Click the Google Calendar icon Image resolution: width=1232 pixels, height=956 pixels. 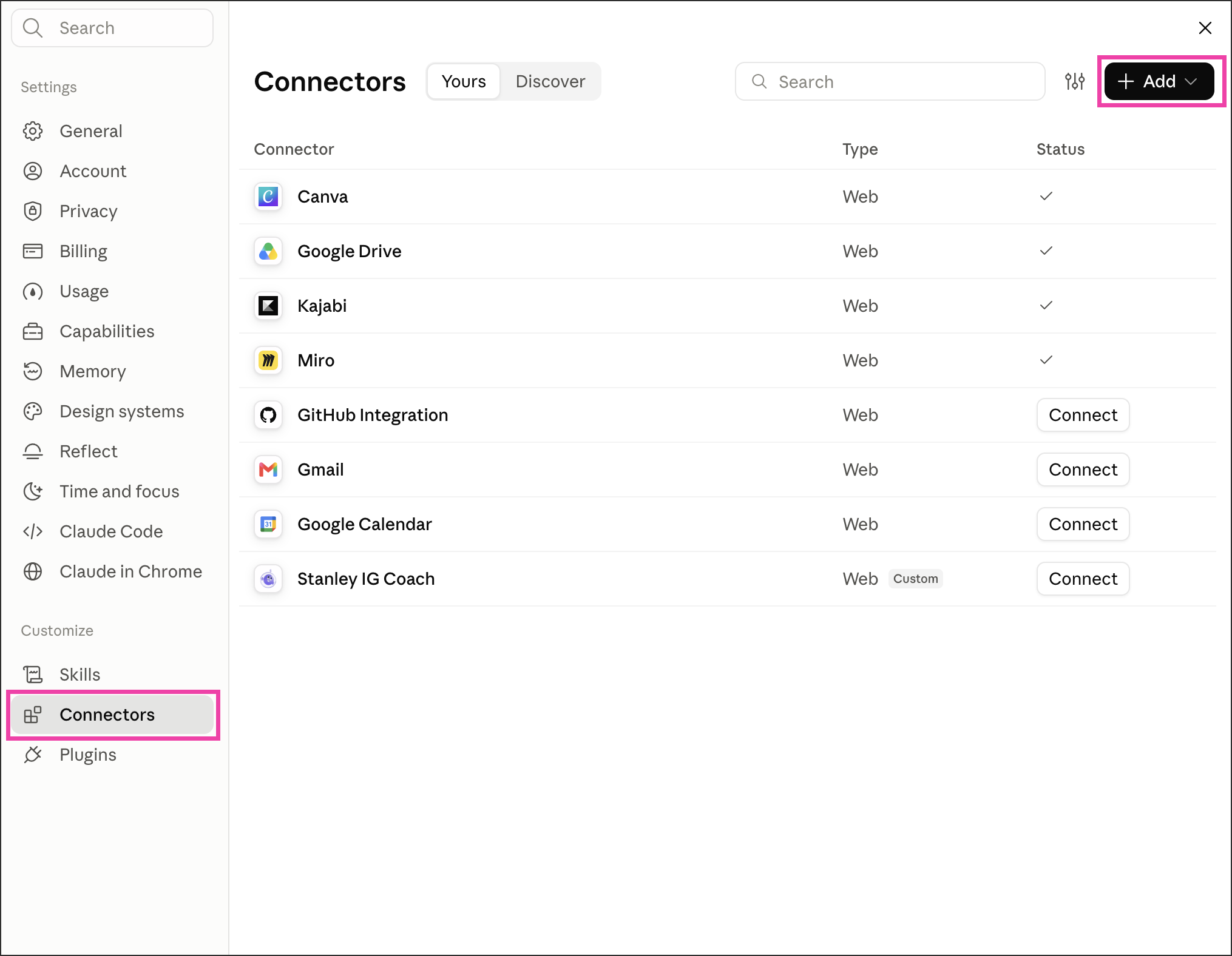tap(268, 524)
